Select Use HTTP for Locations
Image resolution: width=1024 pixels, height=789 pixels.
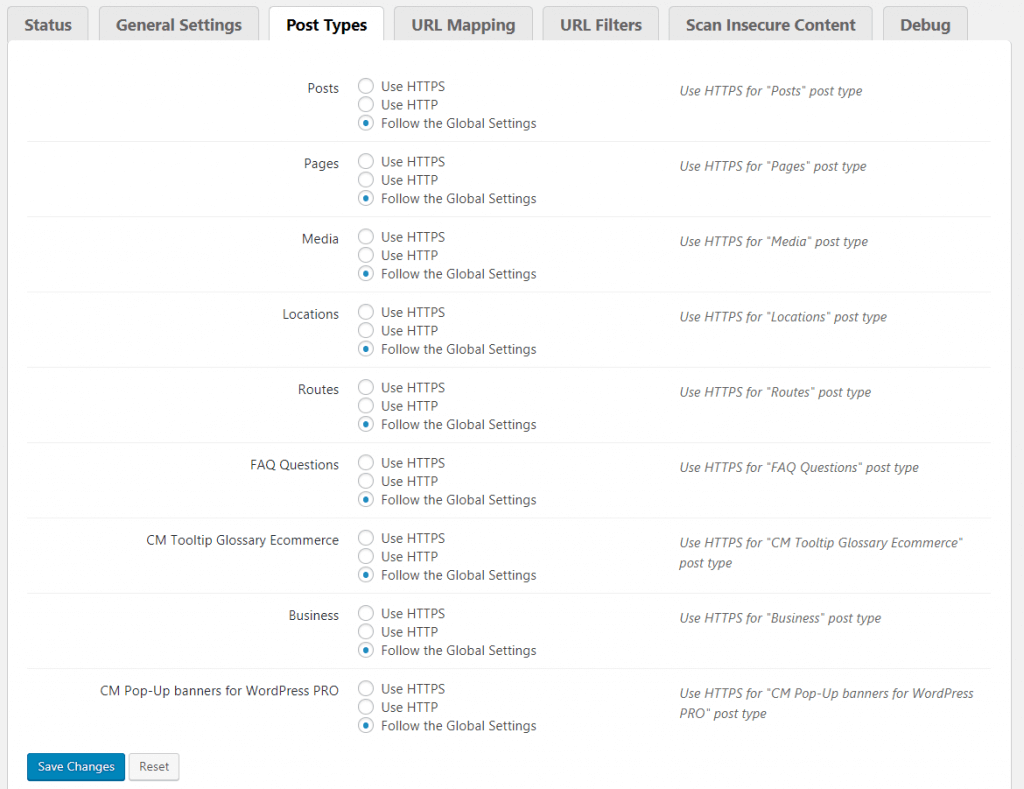pyautogui.click(x=366, y=331)
